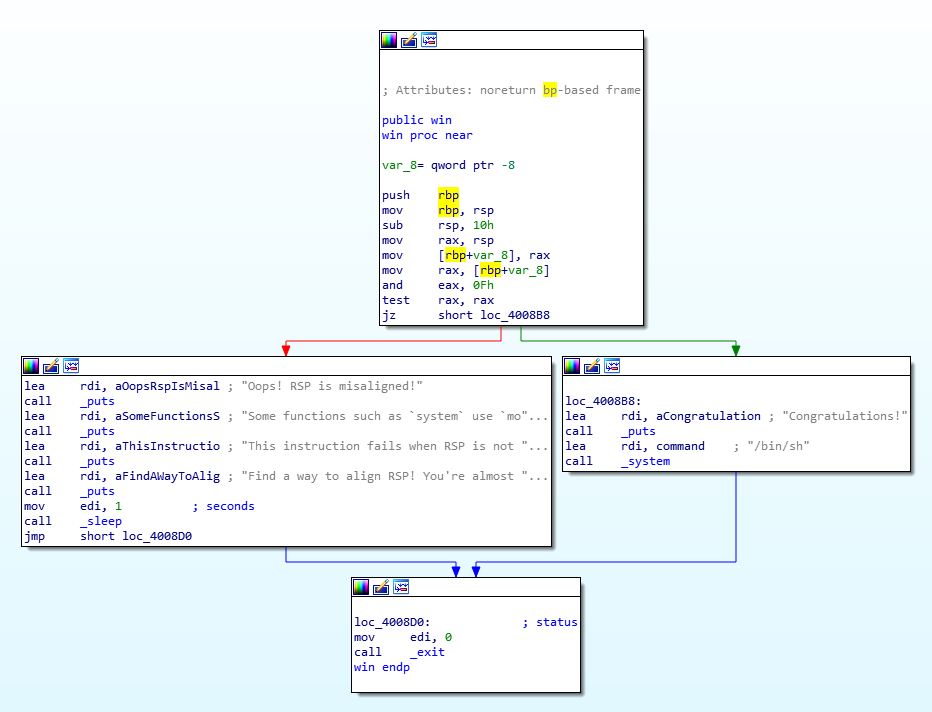This screenshot has height=712, width=932.
Task: Click the group nodes icon in the loc_4008B8 block
Action: click(x=612, y=366)
